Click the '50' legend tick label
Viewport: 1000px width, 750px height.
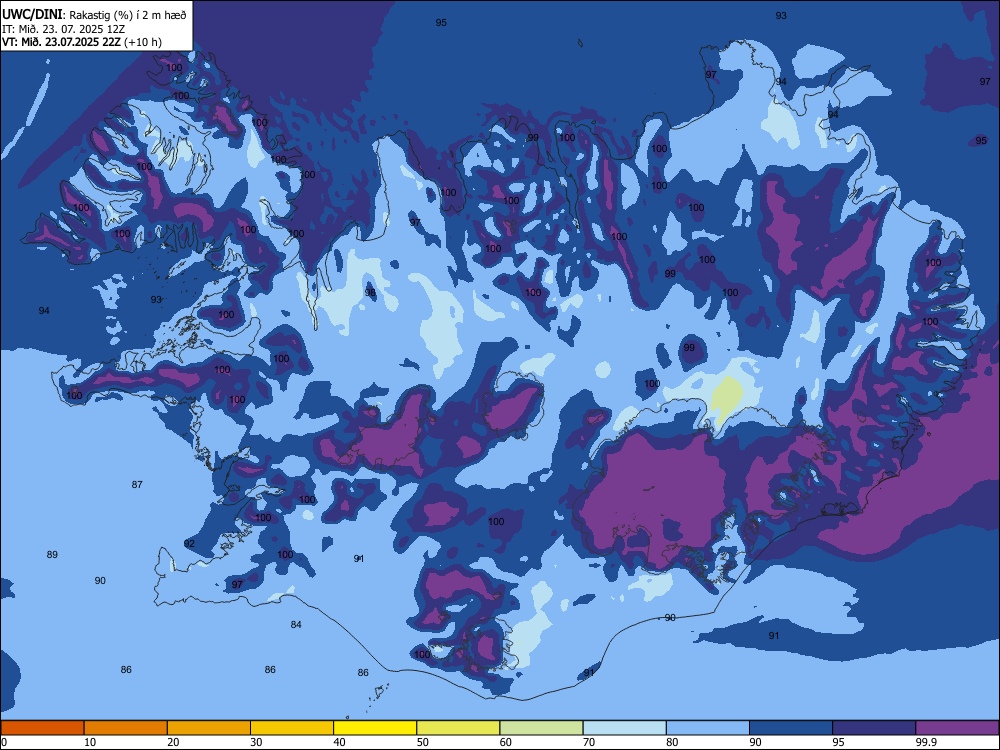tap(423, 742)
